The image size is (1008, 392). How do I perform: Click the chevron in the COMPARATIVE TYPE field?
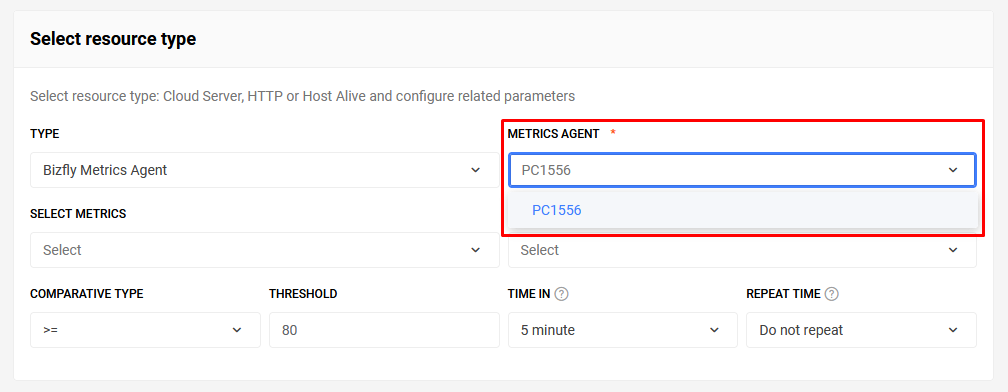pyautogui.click(x=237, y=330)
